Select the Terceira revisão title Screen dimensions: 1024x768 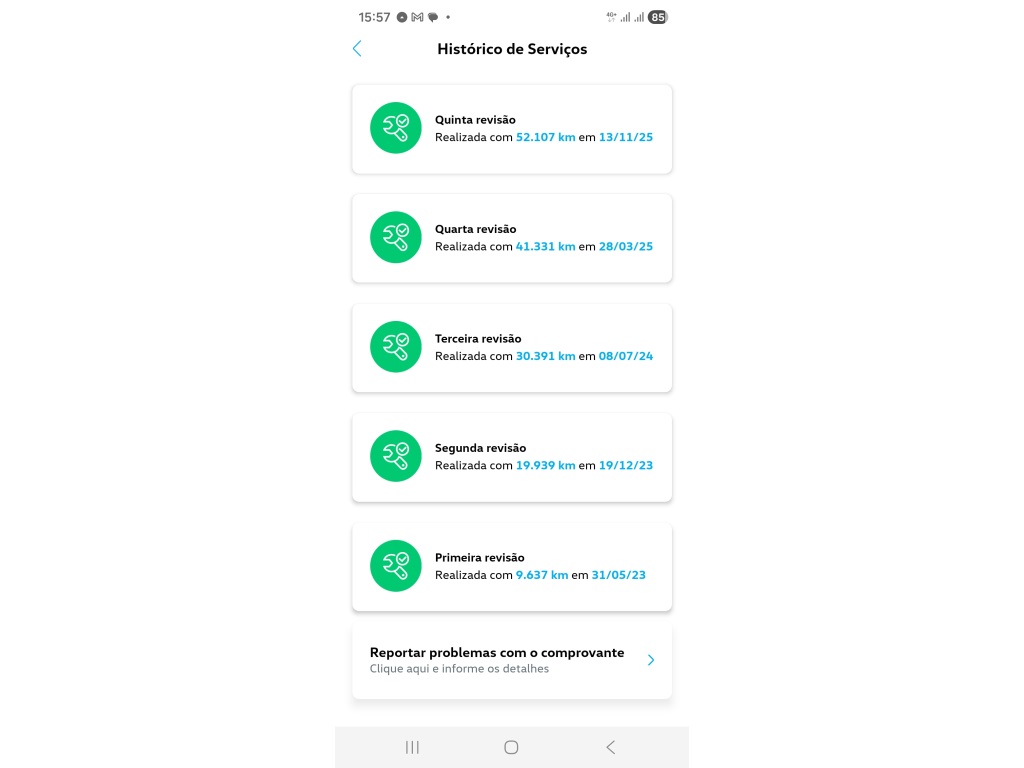pos(478,338)
